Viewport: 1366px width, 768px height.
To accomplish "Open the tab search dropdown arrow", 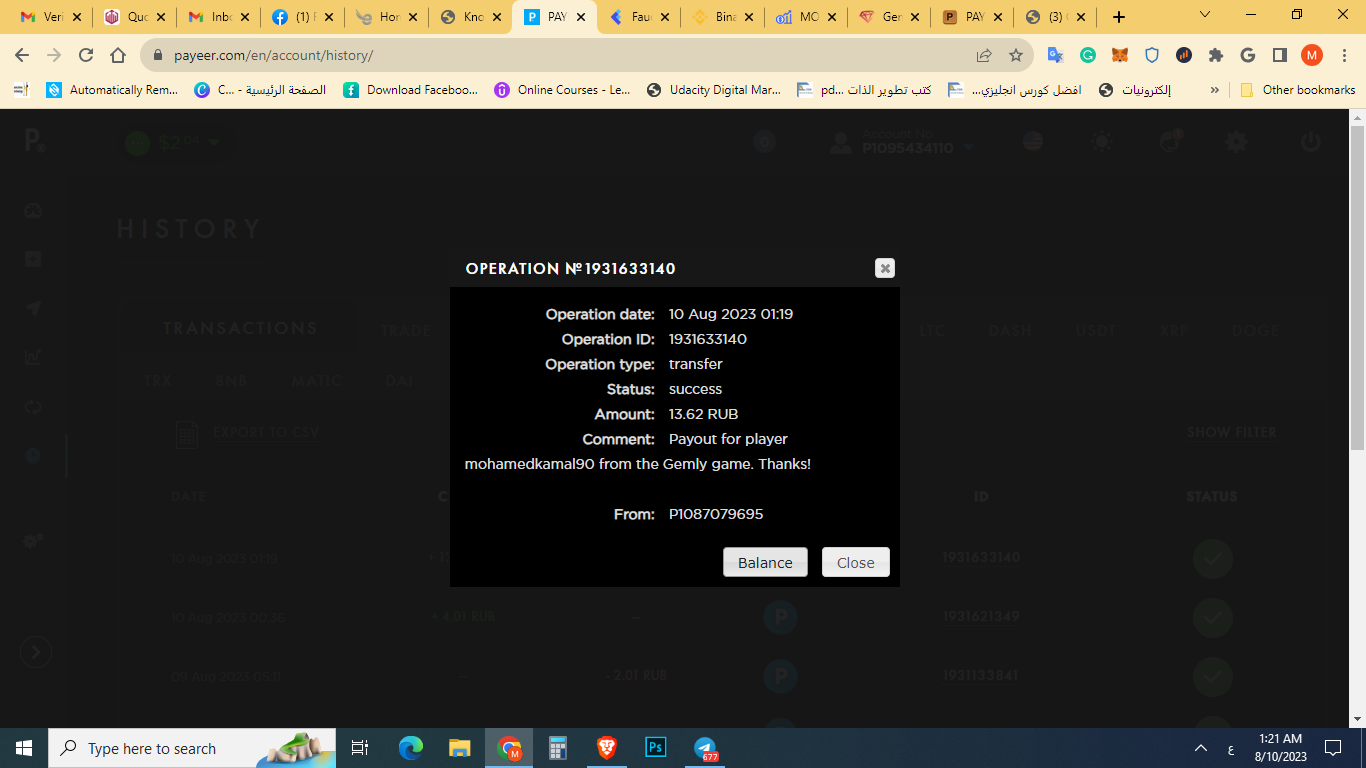I will (1205, 15).
